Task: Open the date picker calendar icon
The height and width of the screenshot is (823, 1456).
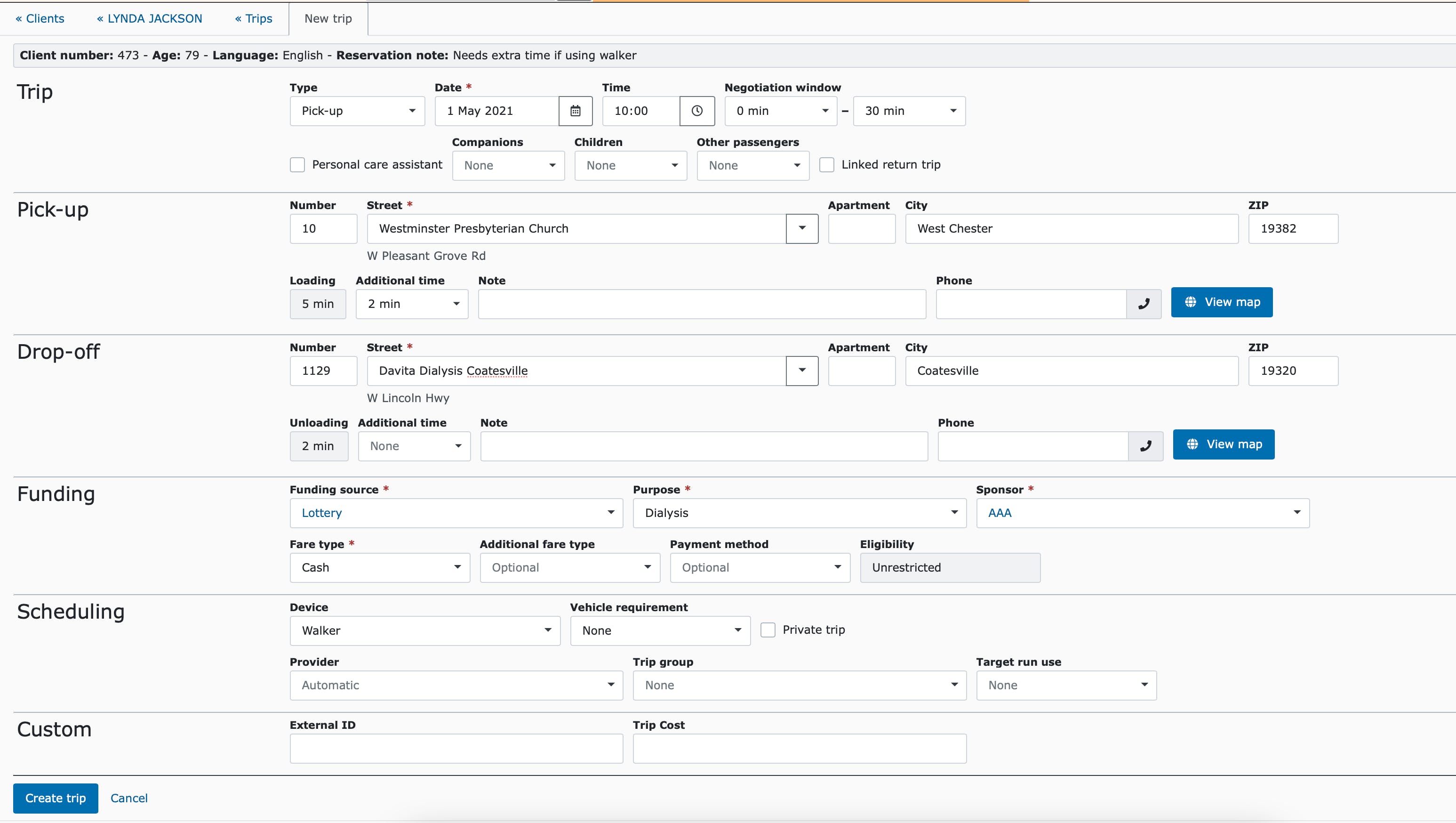Action: [575, 111]
